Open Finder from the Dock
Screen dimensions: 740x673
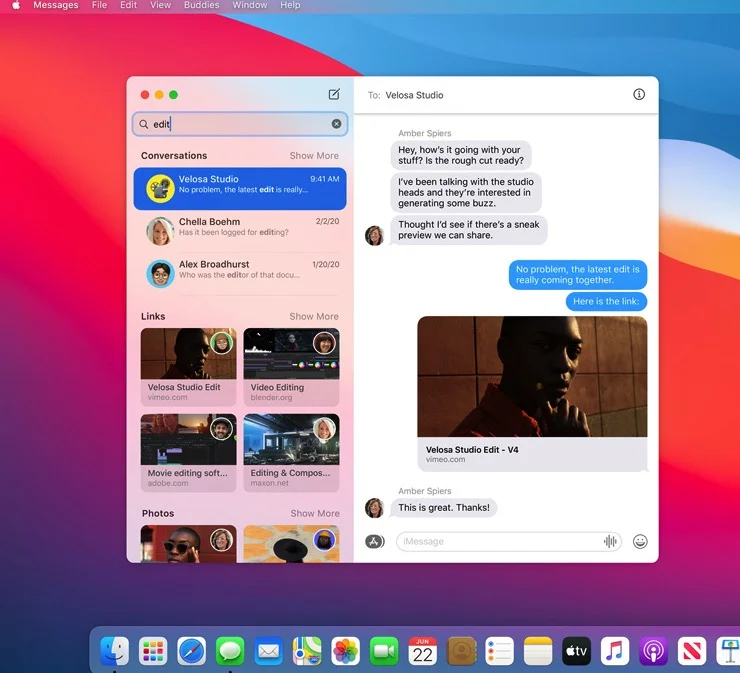tap(115, 651)
